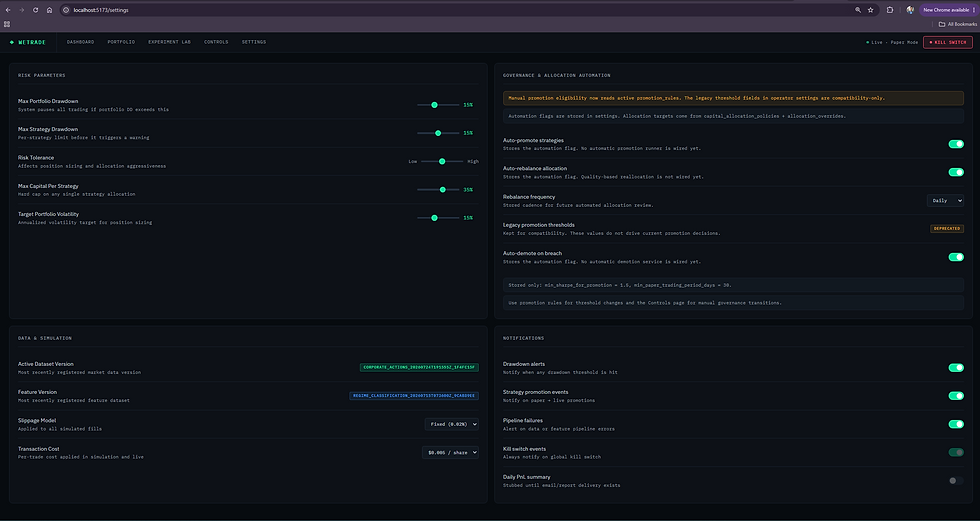This screenshot has width=980, height=521.
Task: Click the Legacy promotion thresholds label
Action: [539, 225]
